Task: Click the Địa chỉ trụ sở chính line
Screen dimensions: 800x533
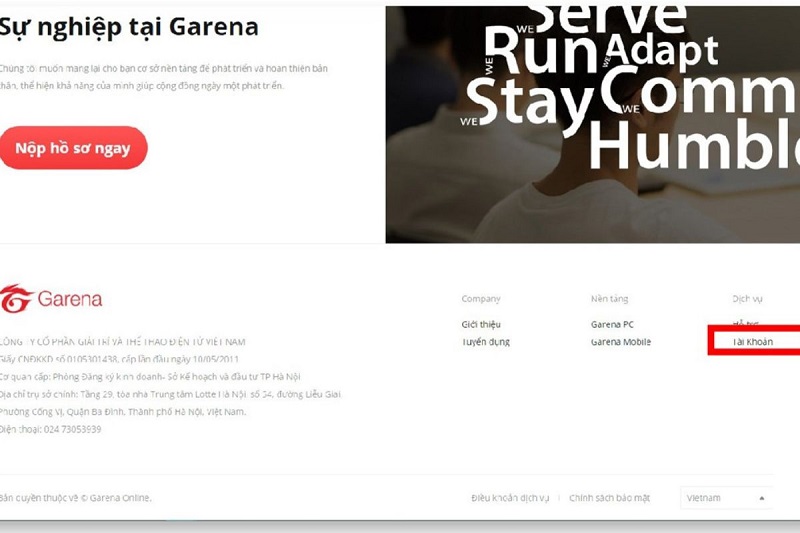Action: click(x=171, y=394)
